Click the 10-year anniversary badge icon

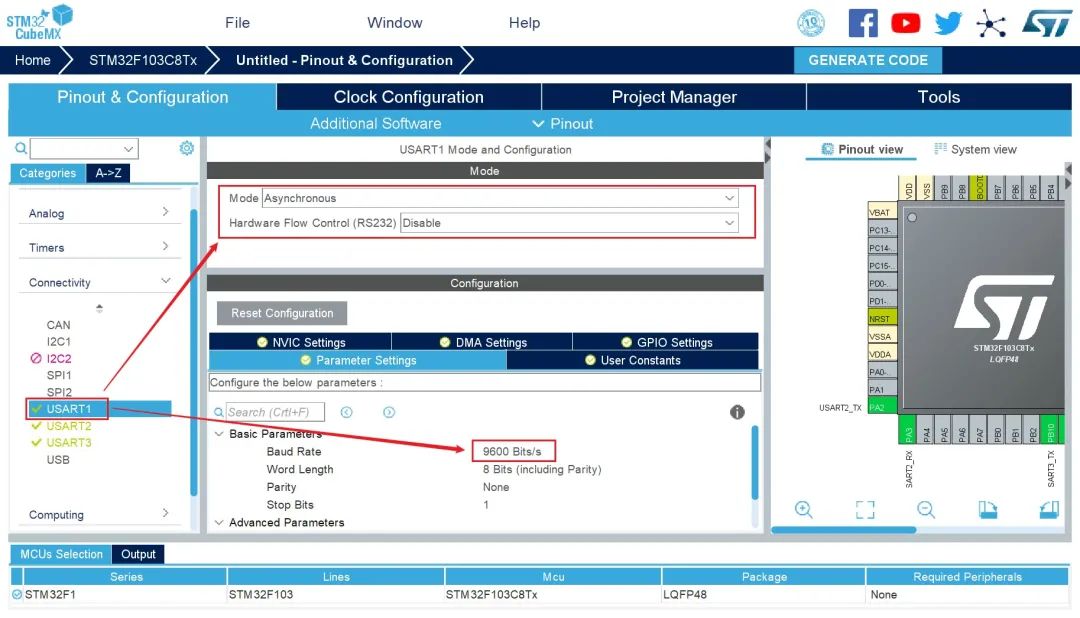point(811,23)
